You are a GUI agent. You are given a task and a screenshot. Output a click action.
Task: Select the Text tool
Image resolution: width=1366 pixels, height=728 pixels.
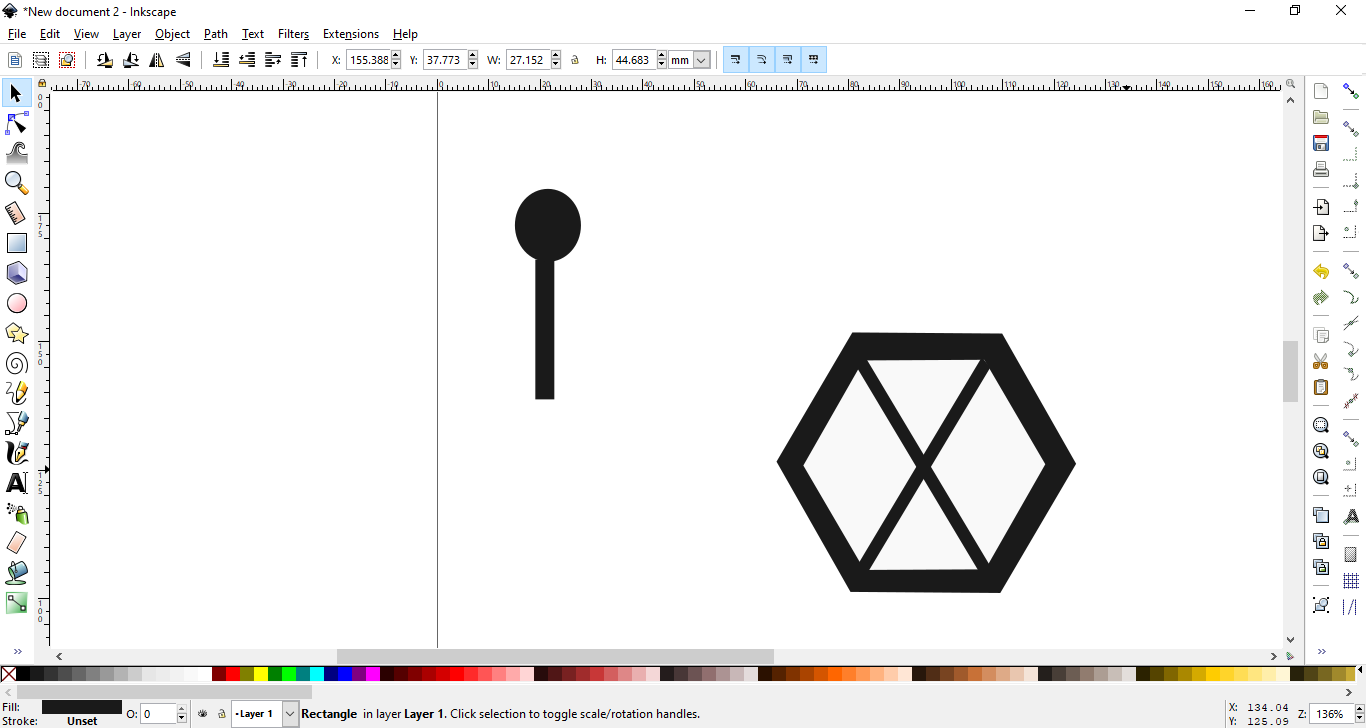[x=16, y=483]
